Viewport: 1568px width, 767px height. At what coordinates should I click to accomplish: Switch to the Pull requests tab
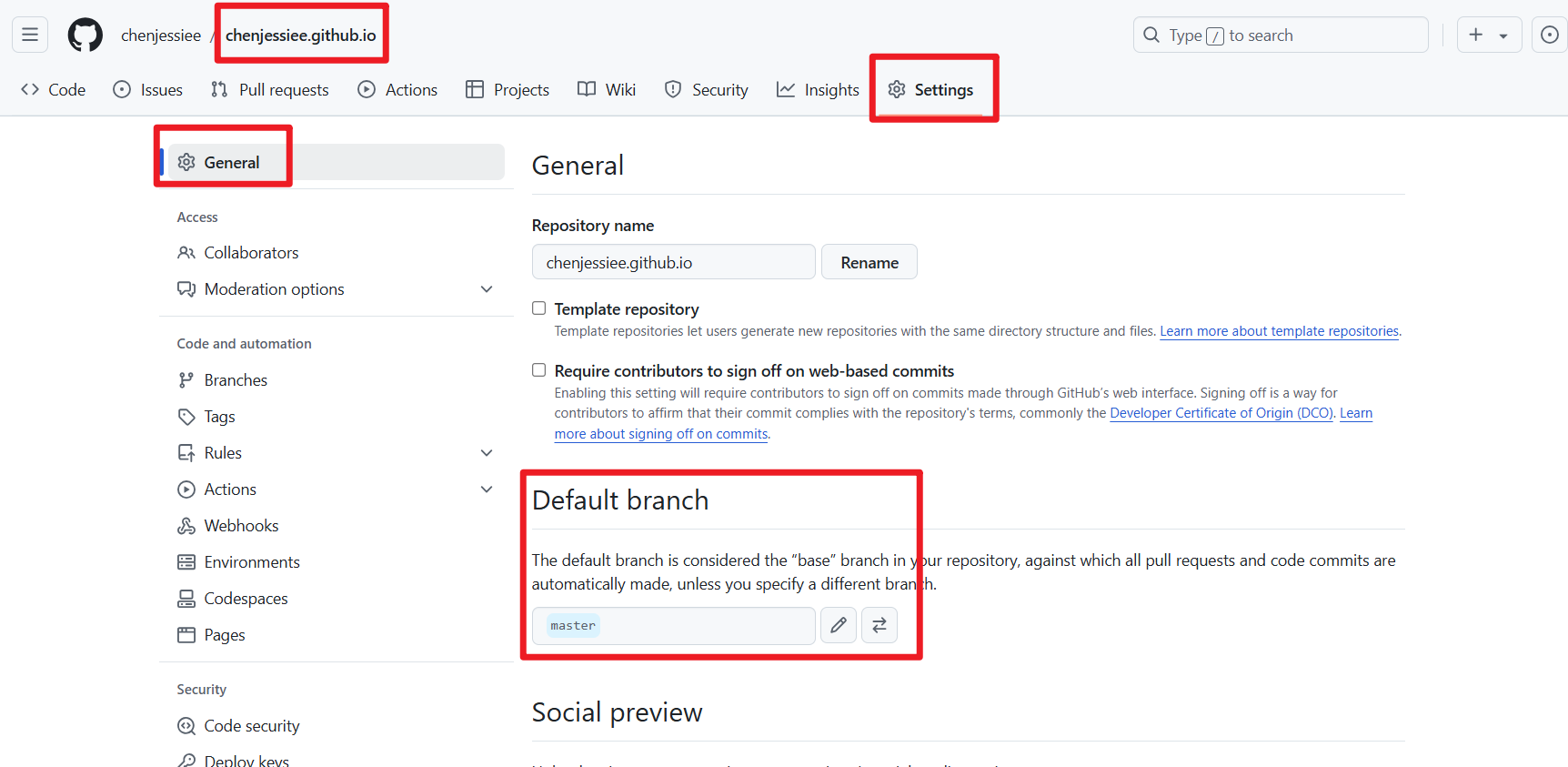[270, 89]
